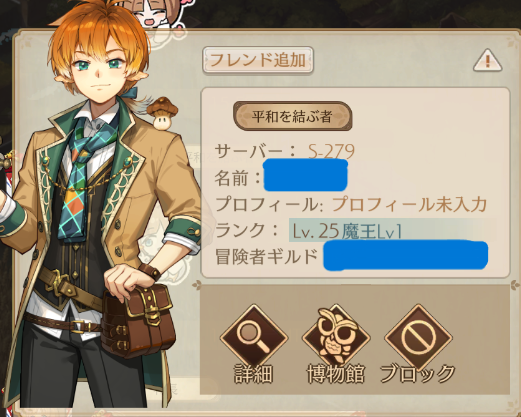
Task: Click the ブロック text label
Action: (x=417, y=373)
